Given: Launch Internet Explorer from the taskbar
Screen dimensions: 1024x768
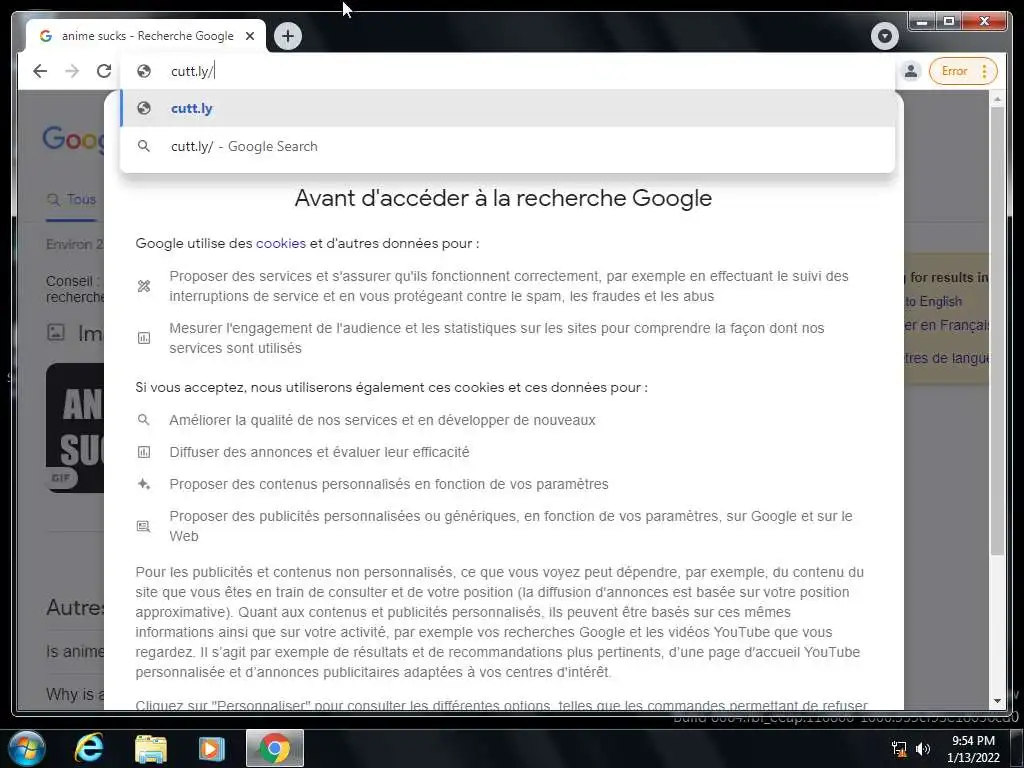Looking at the screenshot, I should tap(89, 748).
